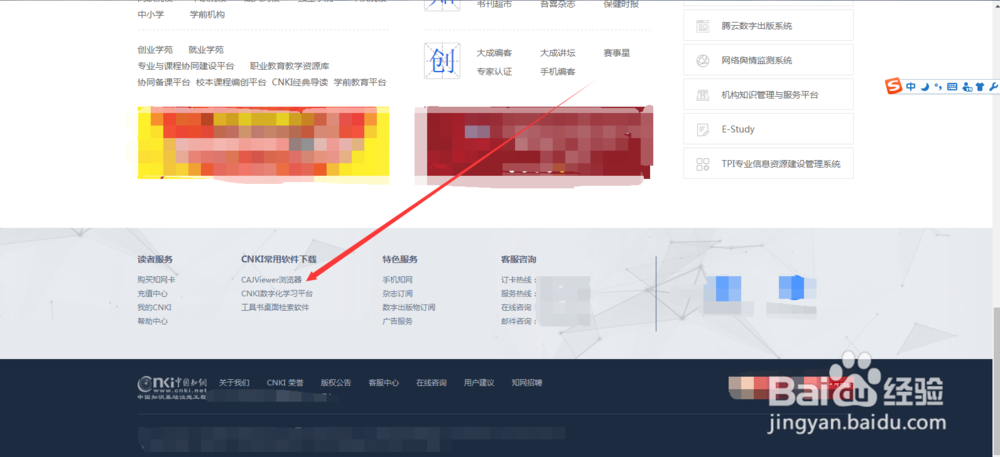1000x457 pixels.
Task: Open 用户建议 in the footer
Action: (x=480, y=383)
